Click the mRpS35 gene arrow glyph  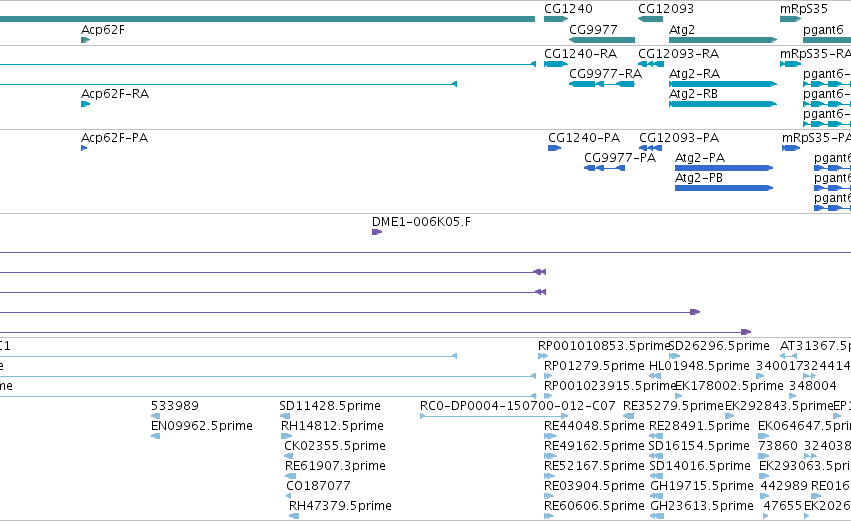click(790, 19)
